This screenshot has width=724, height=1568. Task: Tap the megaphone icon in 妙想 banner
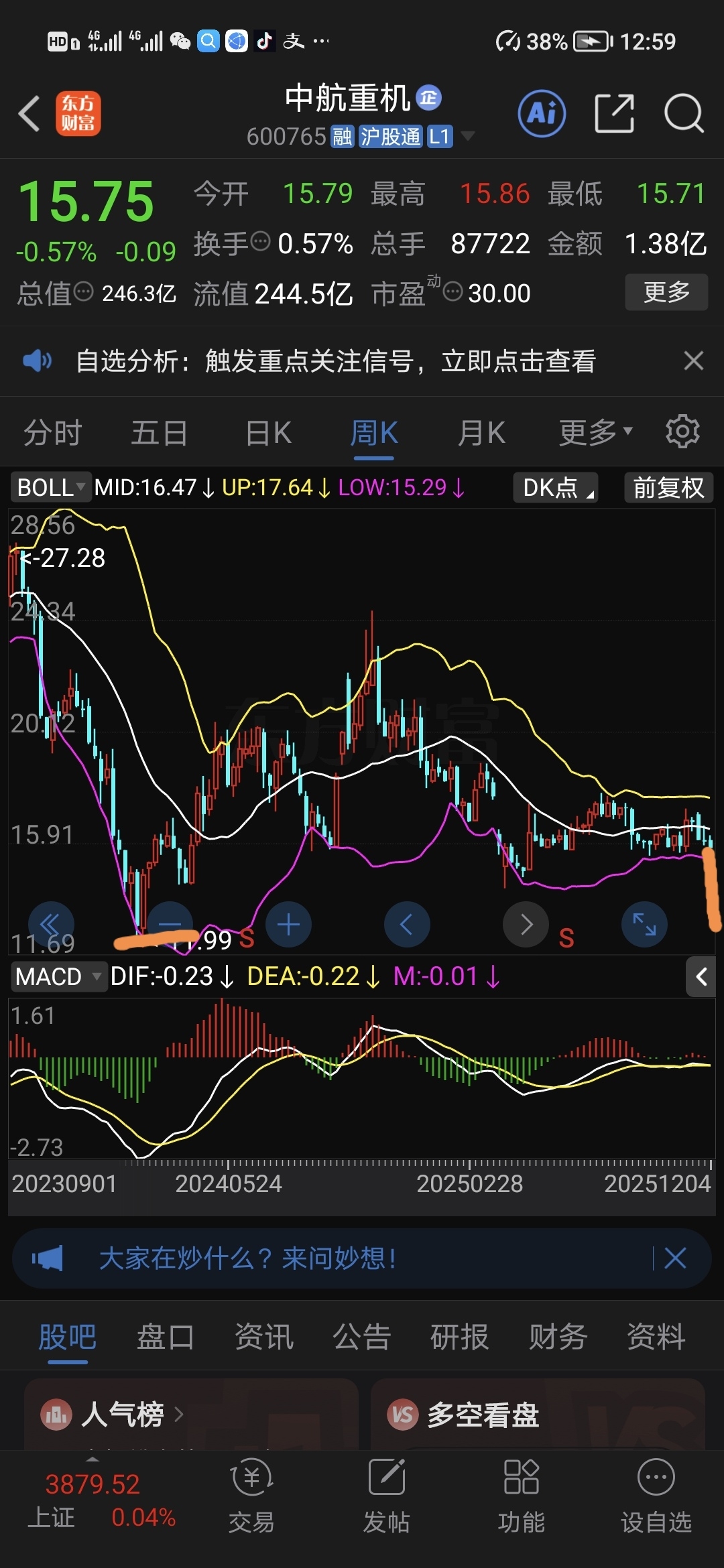pyautogui.click(x=48, y=1258)
